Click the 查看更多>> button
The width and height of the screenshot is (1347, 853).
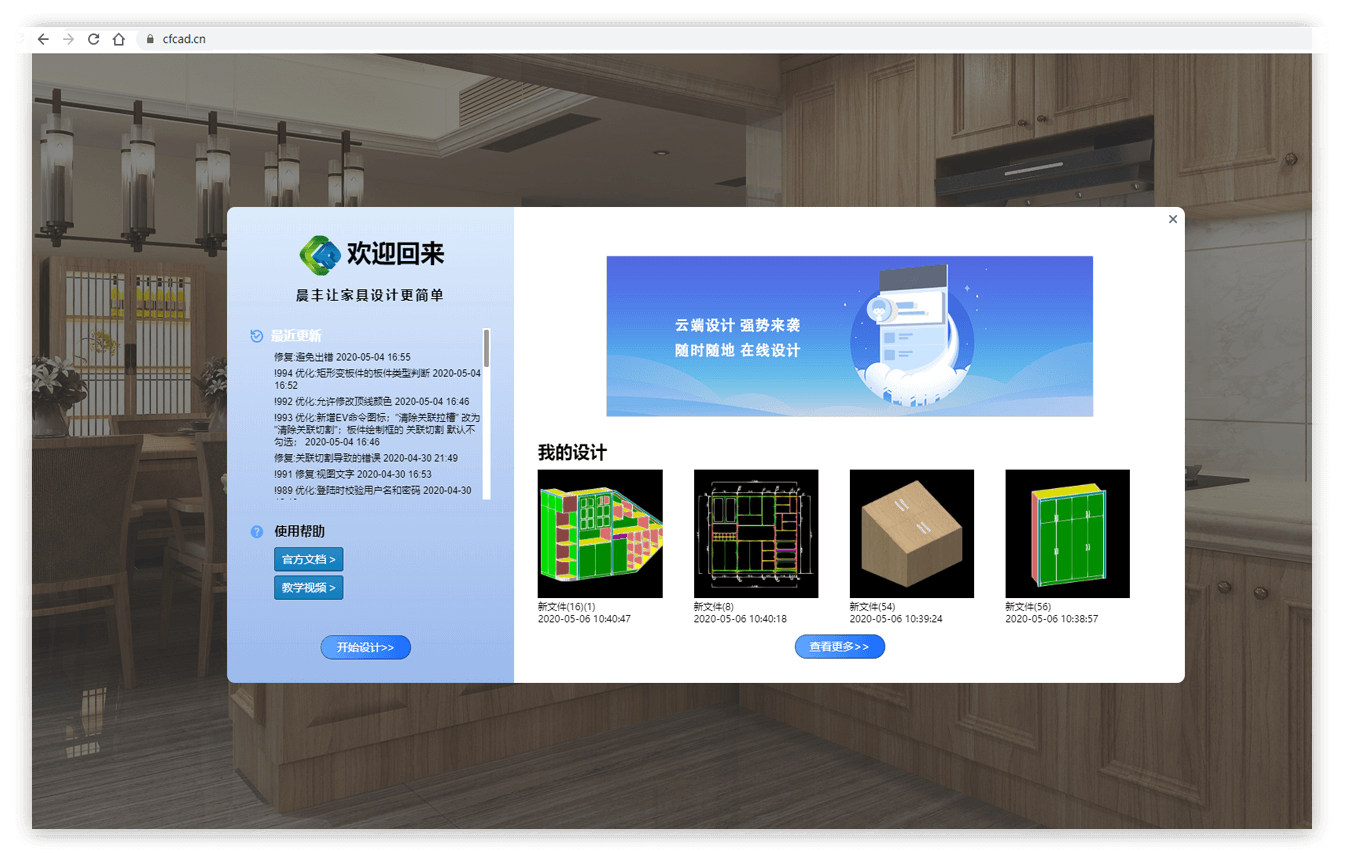pyautogui.click(x=839, y=647)
